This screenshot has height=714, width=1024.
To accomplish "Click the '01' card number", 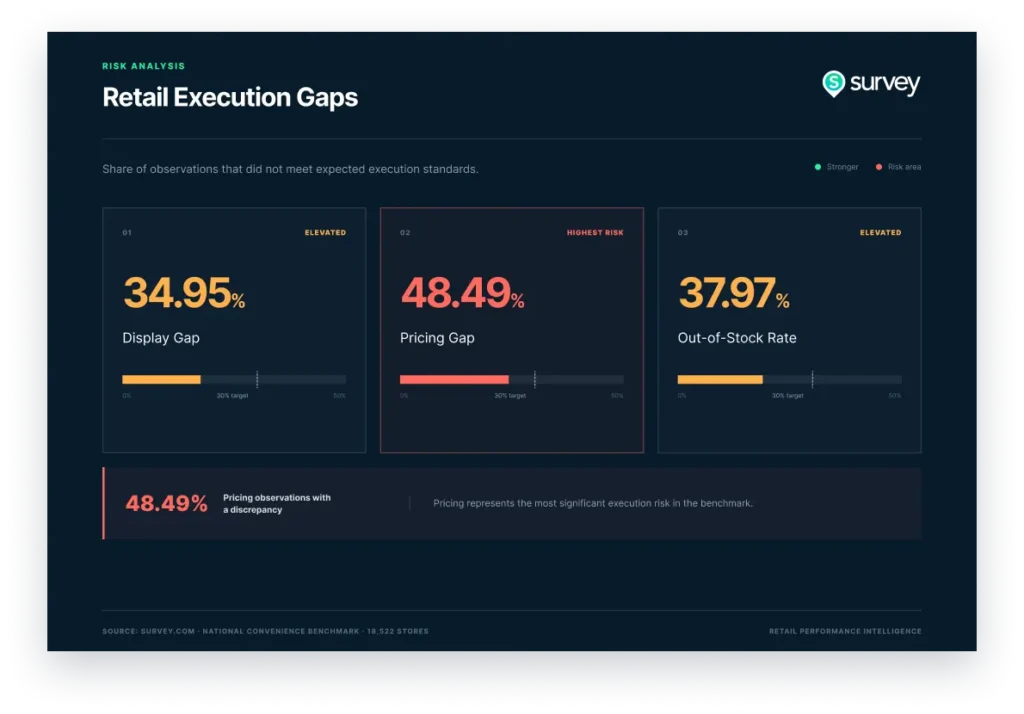I will coord(127,233).
